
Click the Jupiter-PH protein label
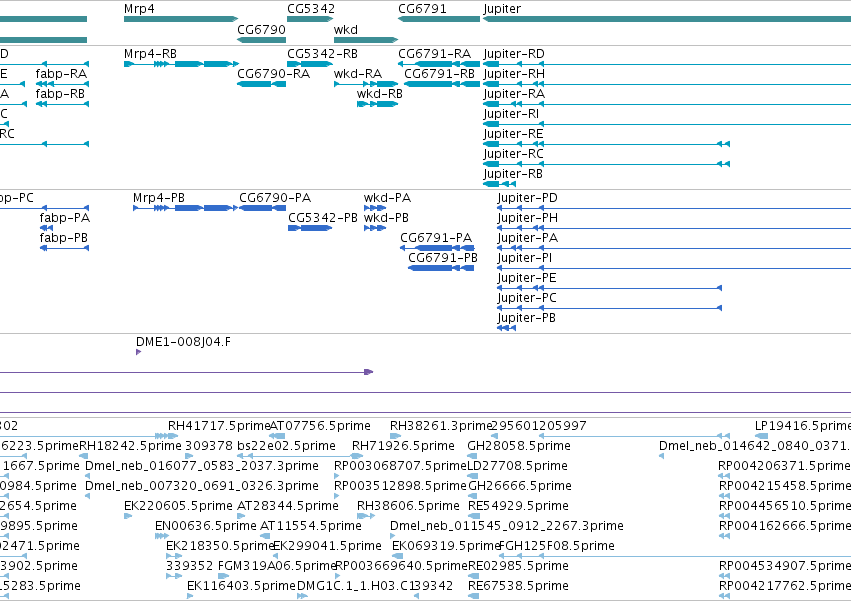point(528,218)
